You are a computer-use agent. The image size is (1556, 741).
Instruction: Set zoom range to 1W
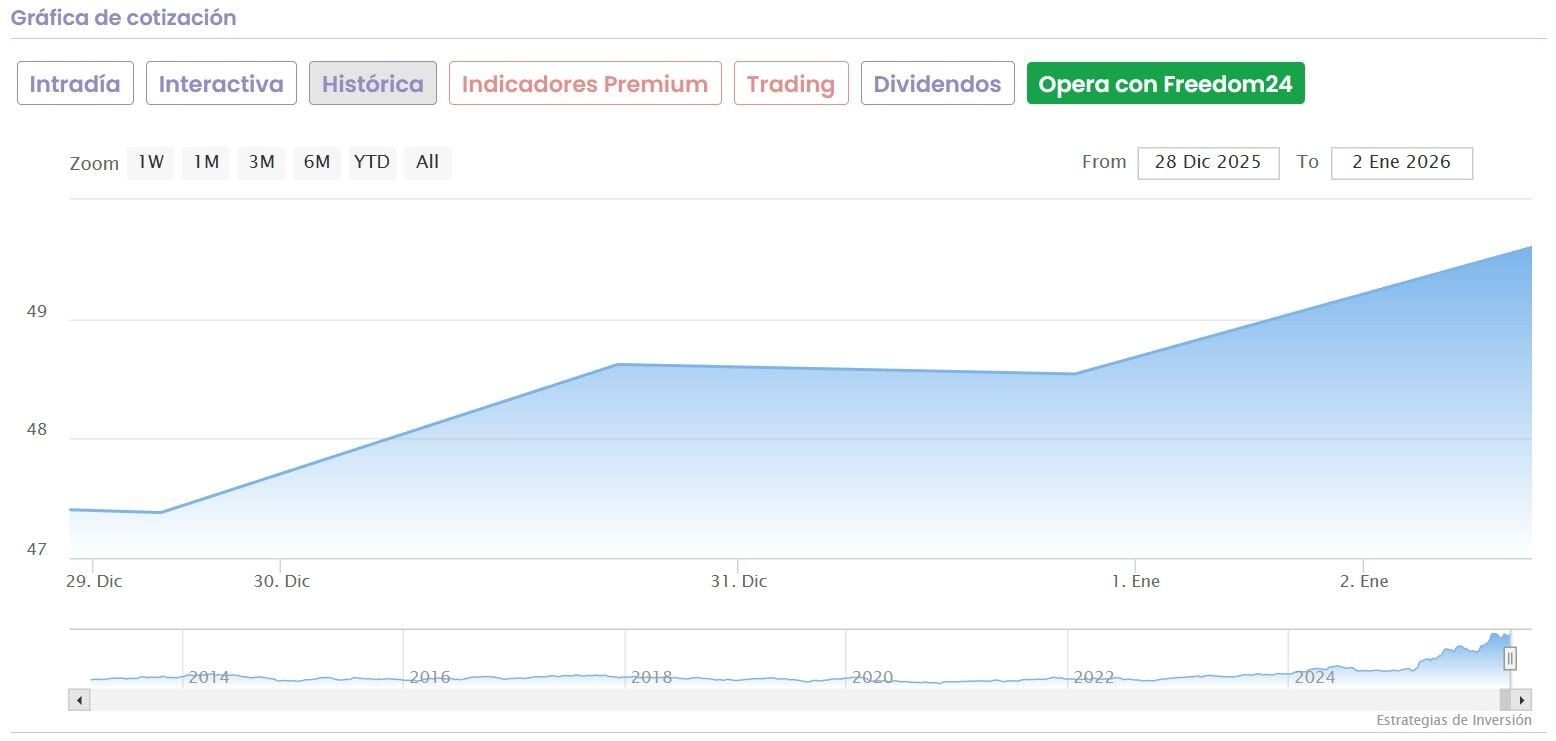point(150,163)
